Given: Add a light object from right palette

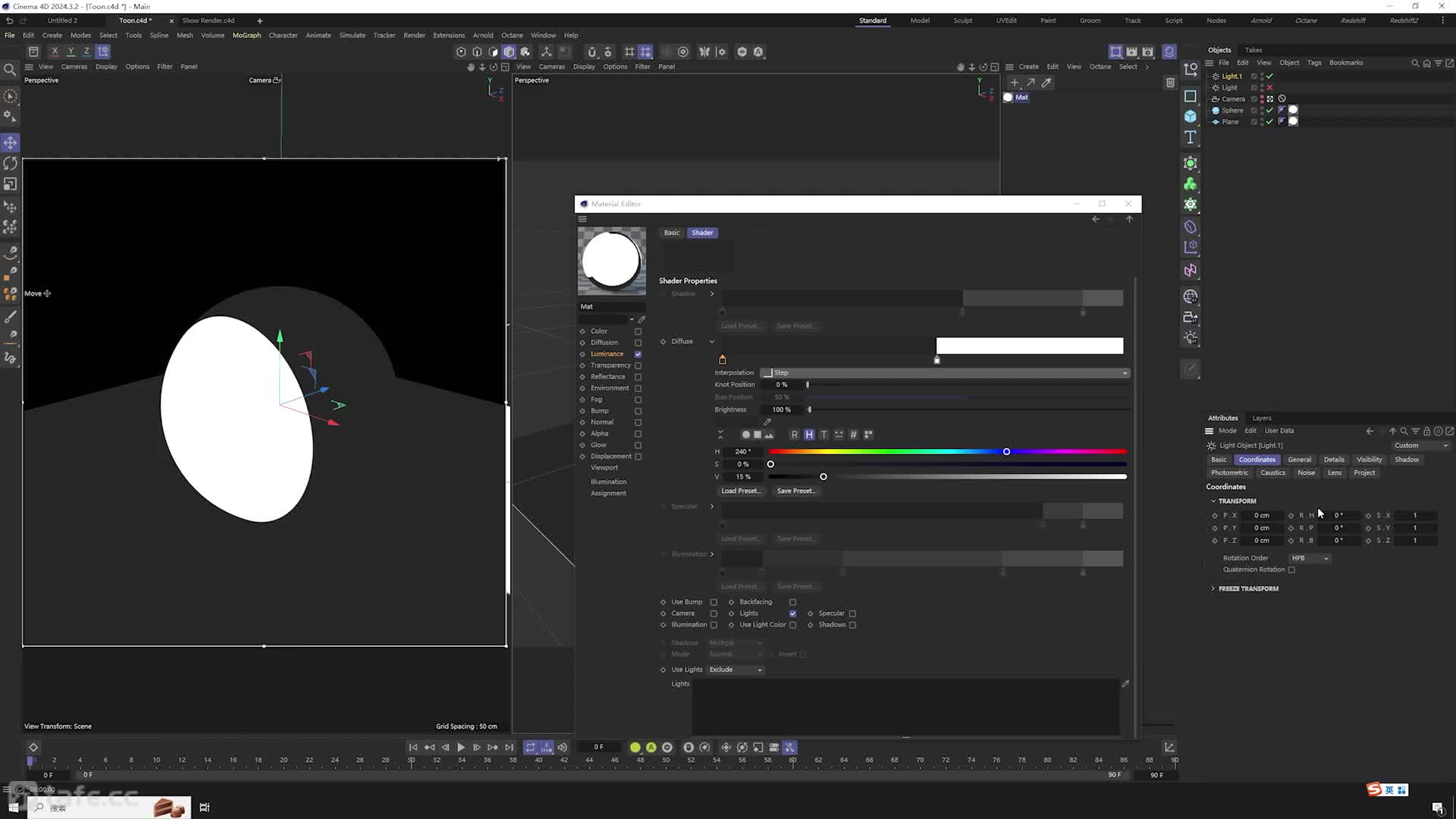Looking at the screenshot, I should [x=1191, y=338].
